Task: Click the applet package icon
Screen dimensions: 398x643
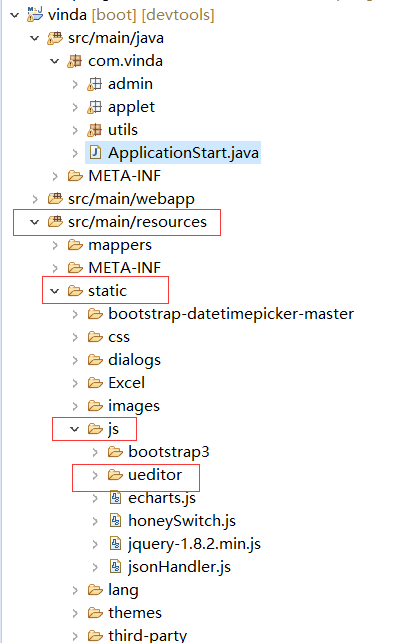Action: tap(95, 107)
